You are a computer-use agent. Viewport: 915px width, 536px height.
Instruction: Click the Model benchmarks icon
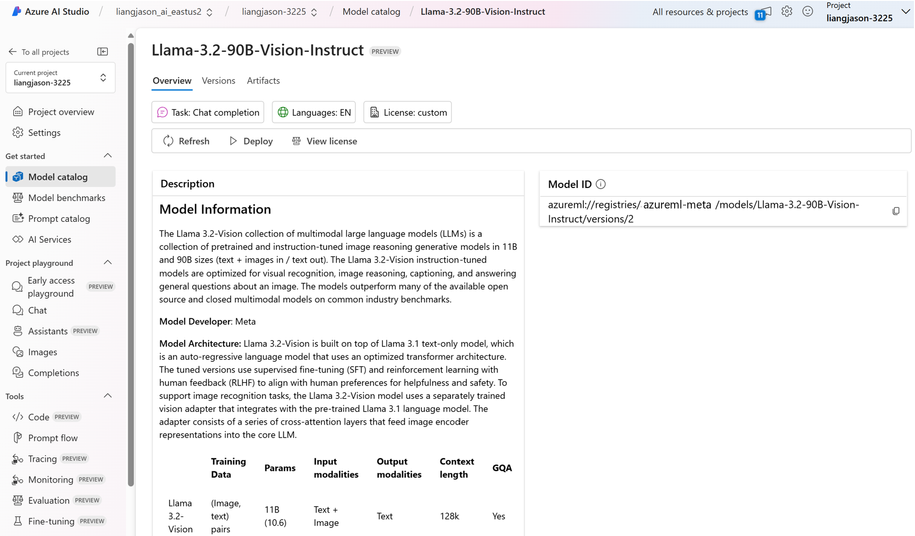click(18, 198)
